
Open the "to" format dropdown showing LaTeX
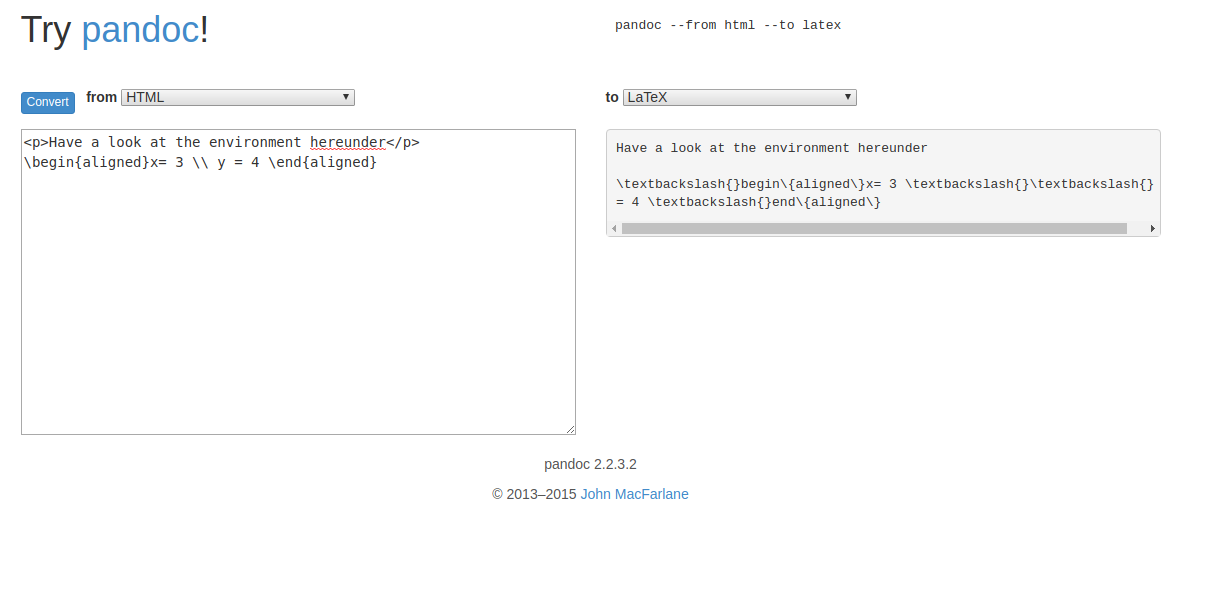click(739, 97)
